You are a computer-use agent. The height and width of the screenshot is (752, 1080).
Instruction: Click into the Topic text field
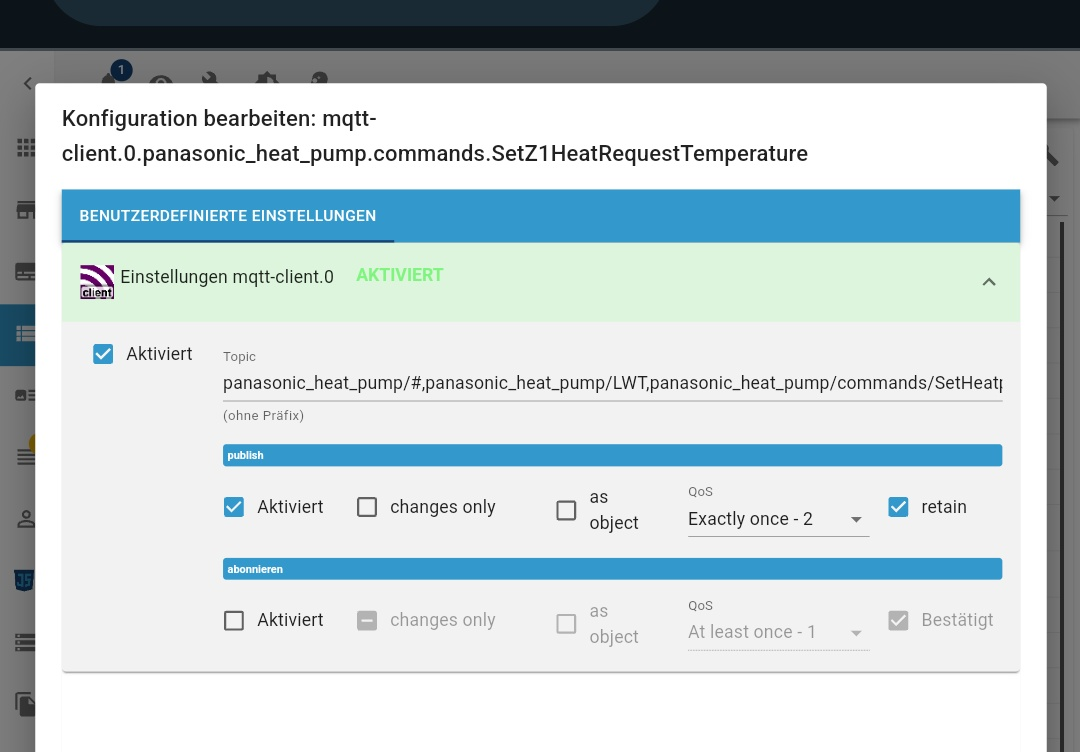pos(612,384)
